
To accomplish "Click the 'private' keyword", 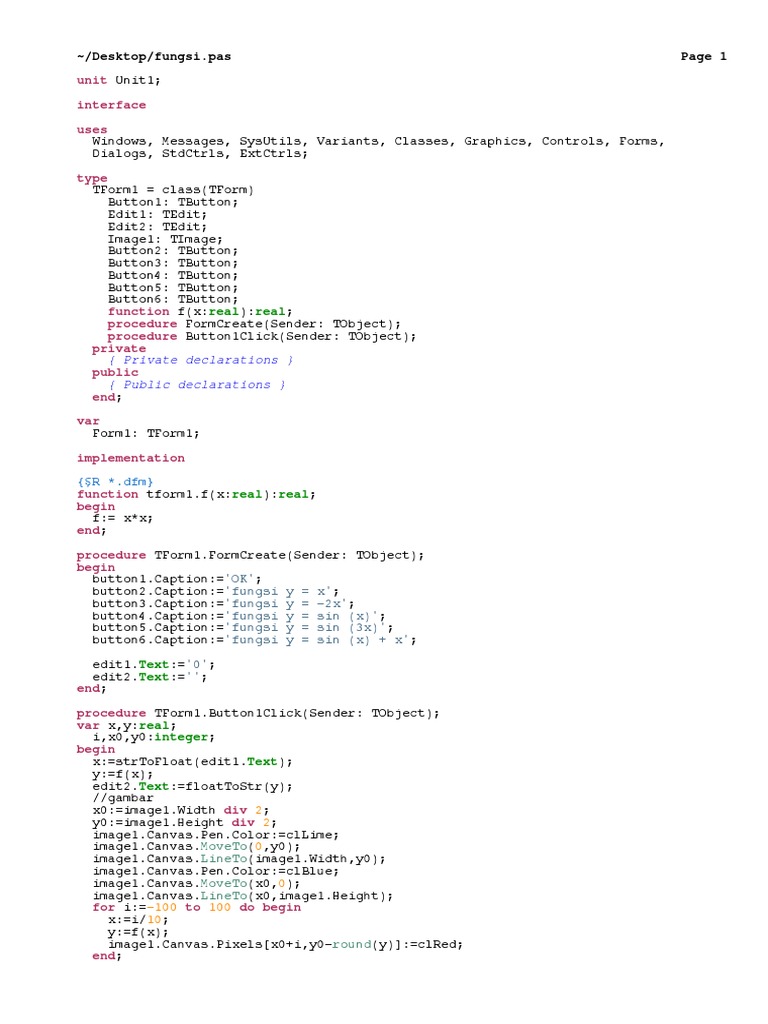I will [119, 348].
